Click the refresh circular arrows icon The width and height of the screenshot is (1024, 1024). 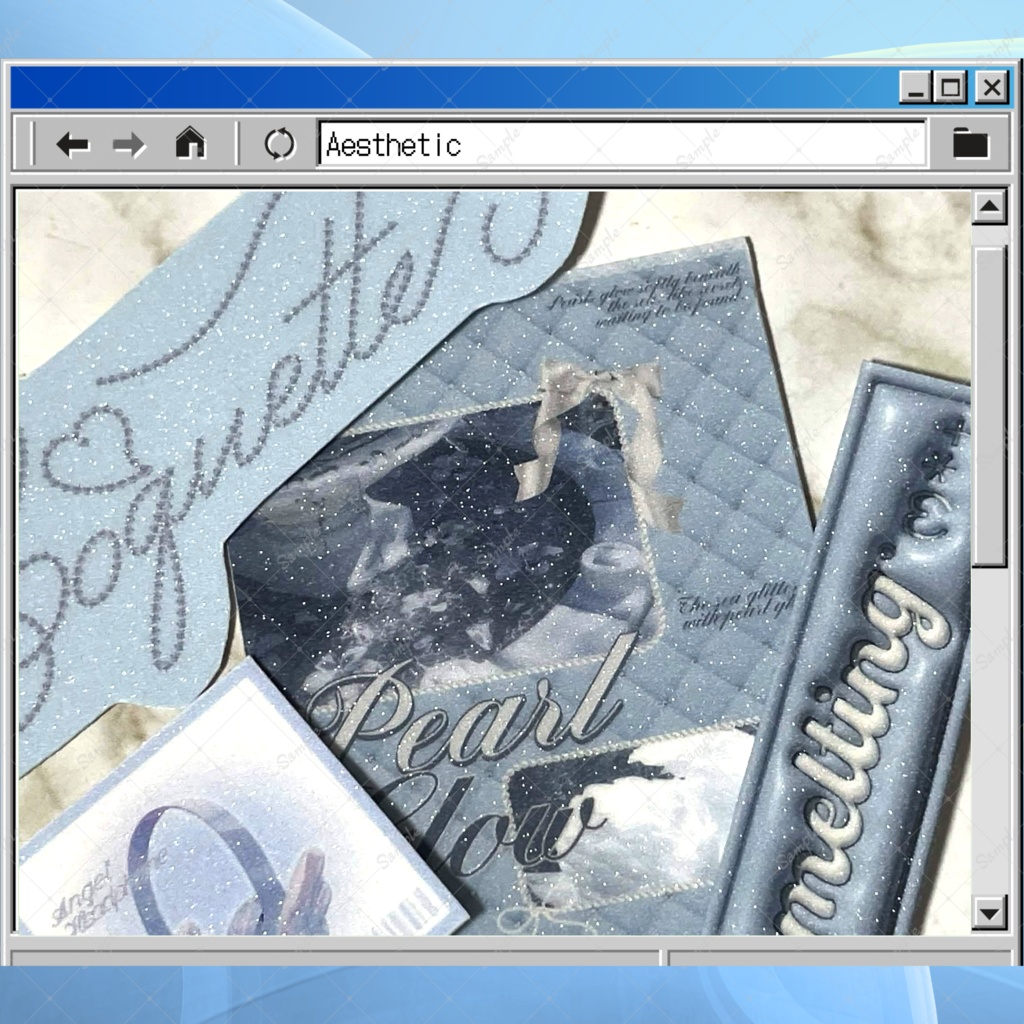click(x=280, y=144)
